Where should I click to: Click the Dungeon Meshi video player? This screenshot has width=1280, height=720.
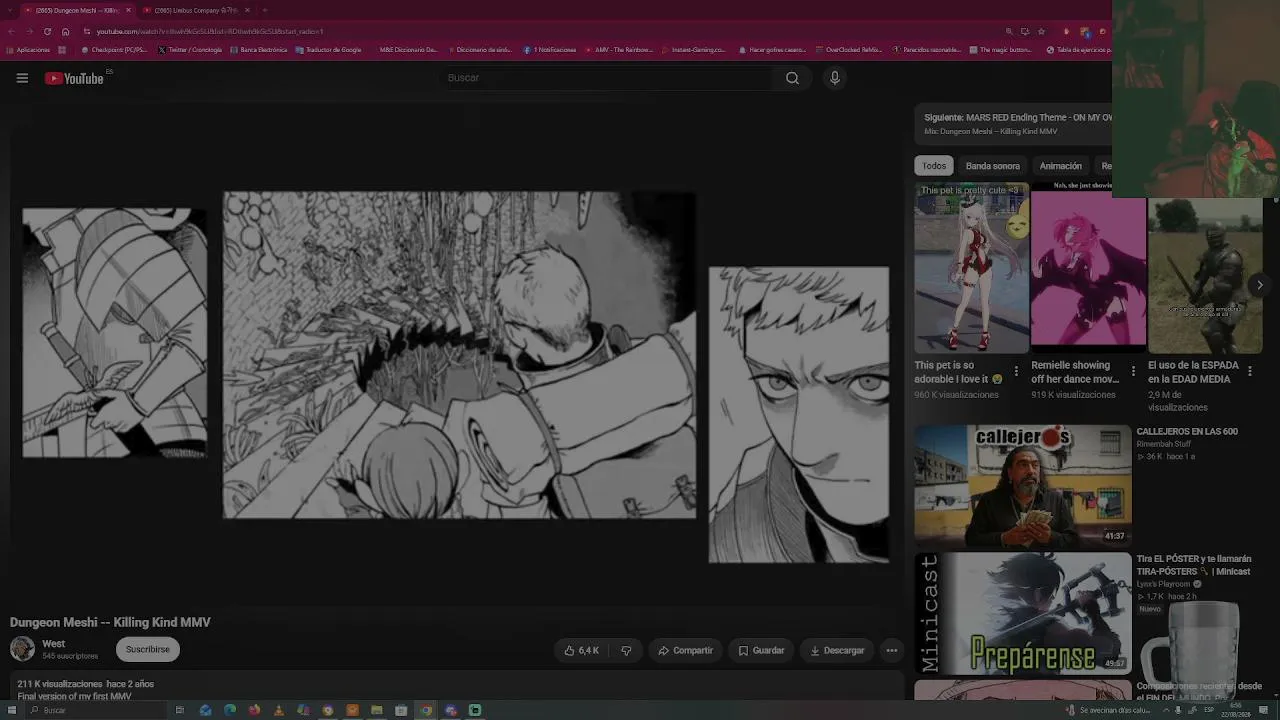pos(455,355)
